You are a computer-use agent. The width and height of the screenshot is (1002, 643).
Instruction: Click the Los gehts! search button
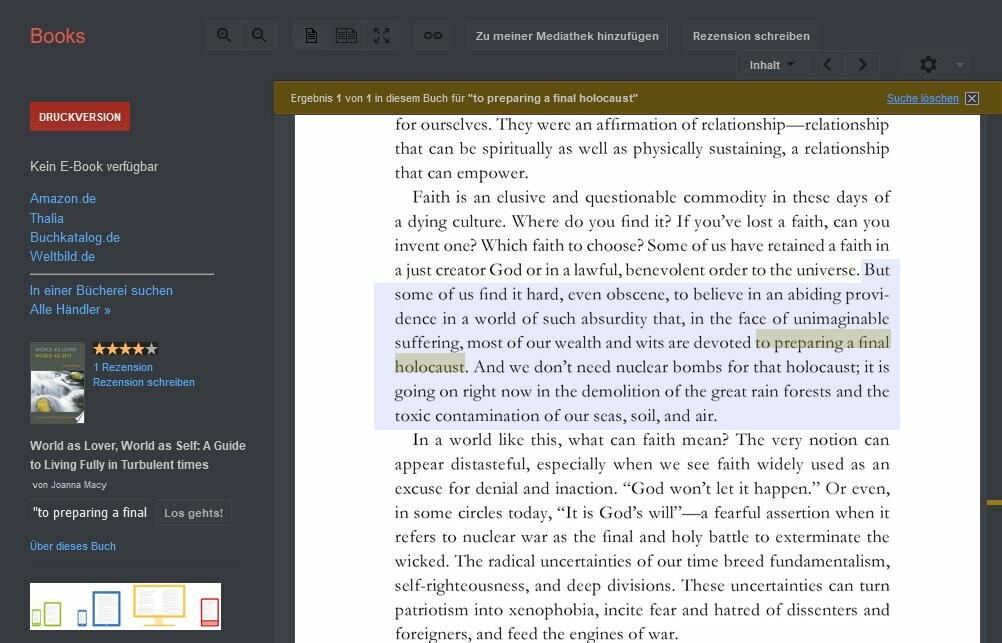pyautogui.click(x=193, y=513)
